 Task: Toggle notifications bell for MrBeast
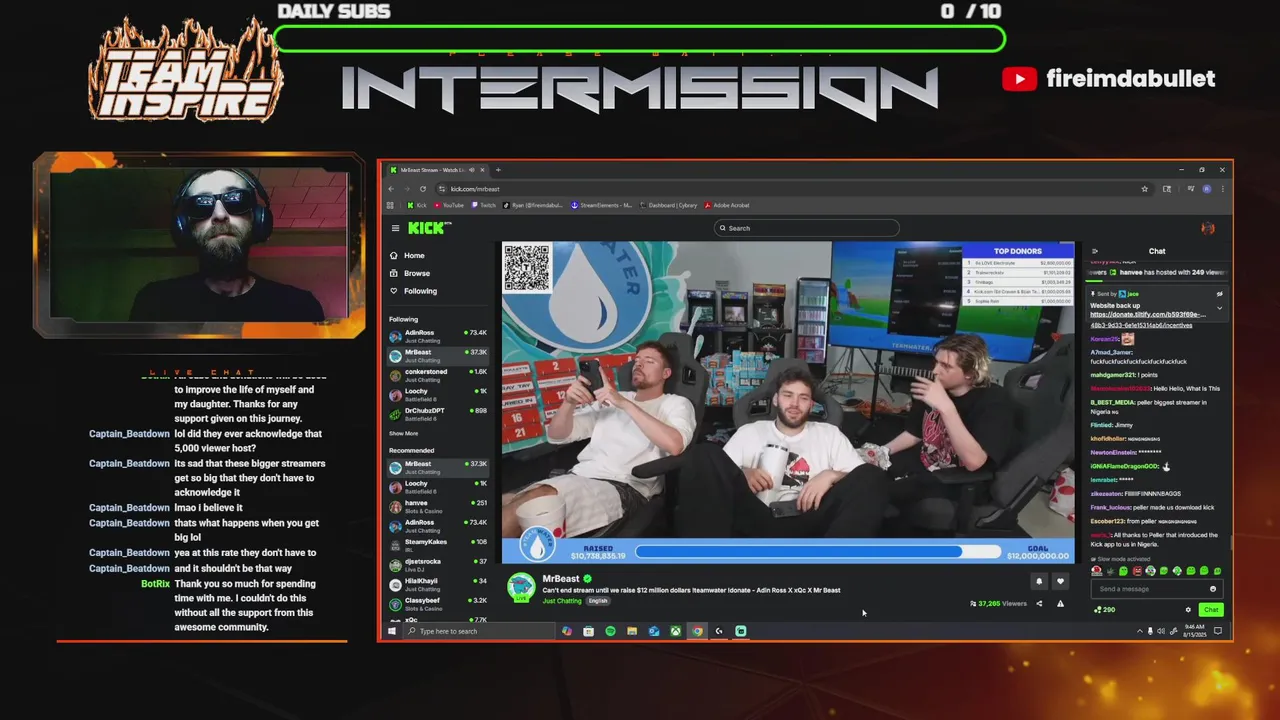[x=1039, y=581]
